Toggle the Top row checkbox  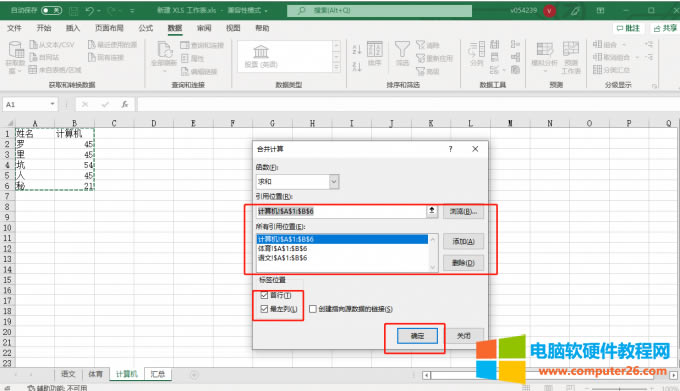coord(264,295)
